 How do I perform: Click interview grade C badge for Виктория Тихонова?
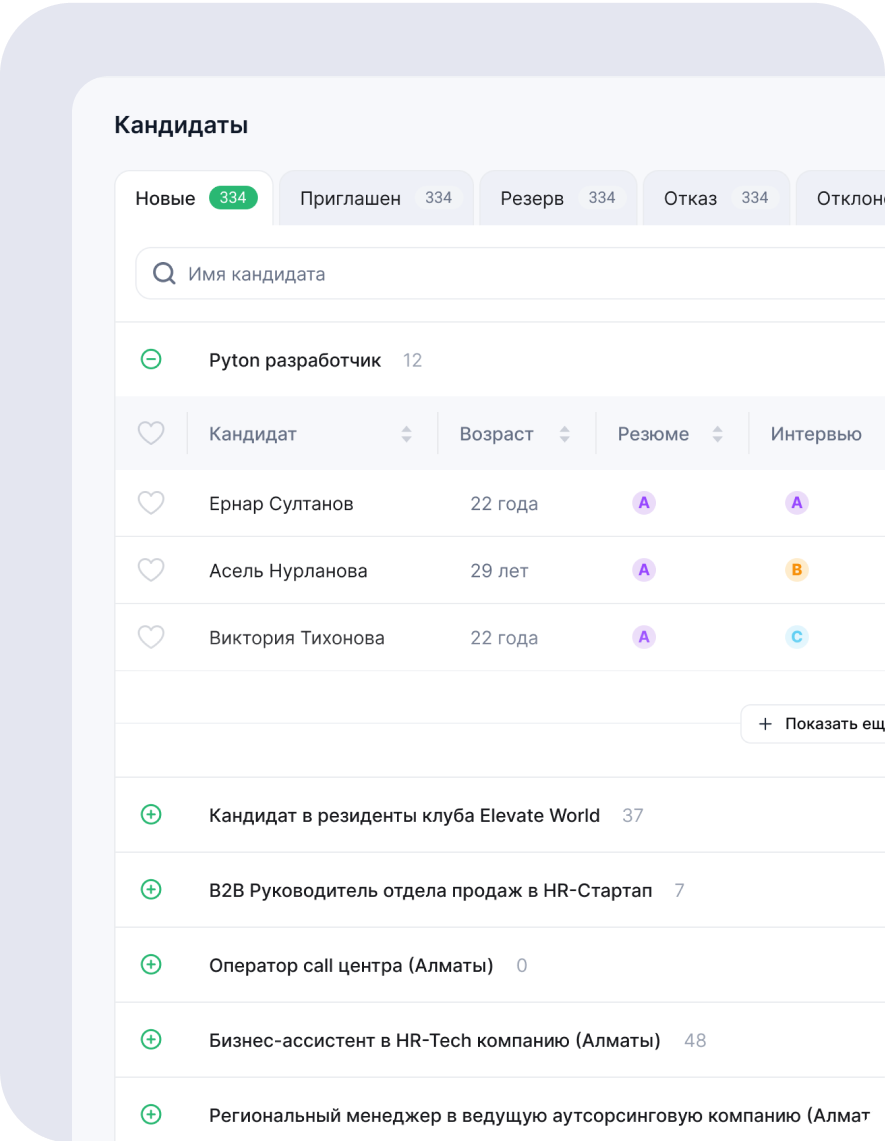click(797, 637)
